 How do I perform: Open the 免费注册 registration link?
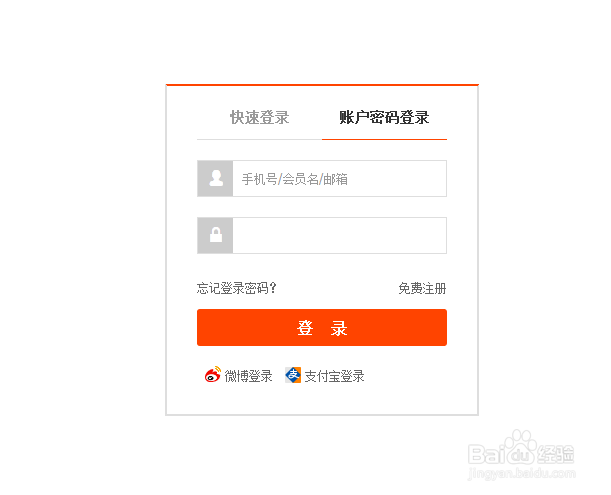(x=422, y=288)
